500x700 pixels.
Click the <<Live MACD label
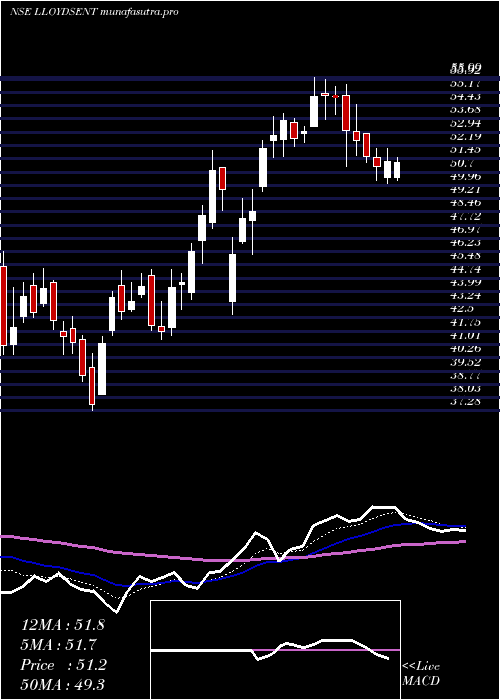click(x=421, y=674)
